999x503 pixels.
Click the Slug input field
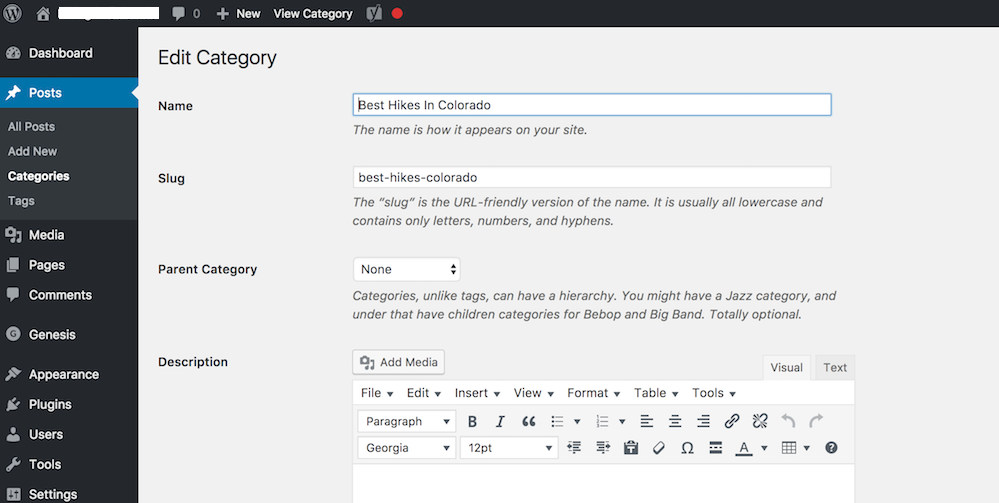(x=592, y=177)
